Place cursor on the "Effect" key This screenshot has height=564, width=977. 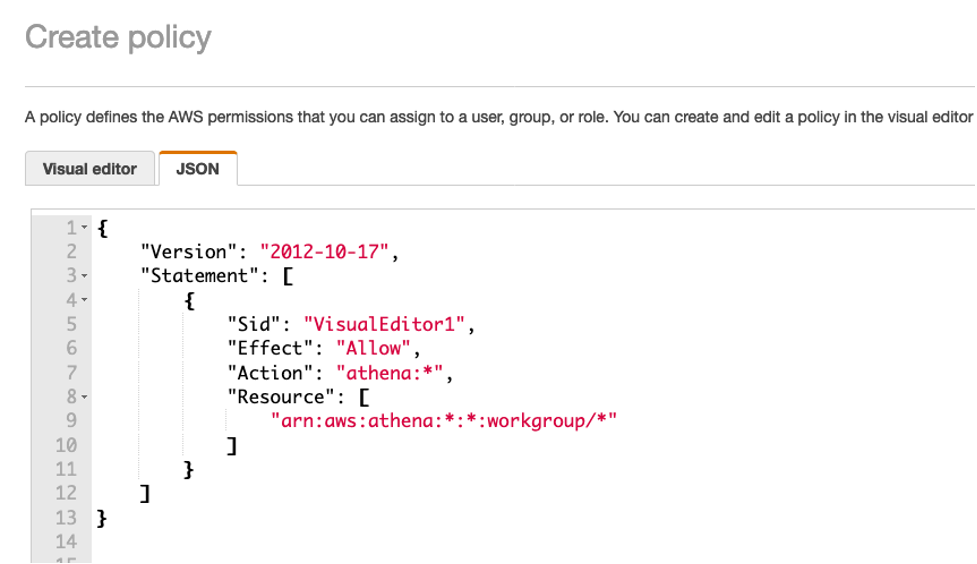click(x=269, y=349)
